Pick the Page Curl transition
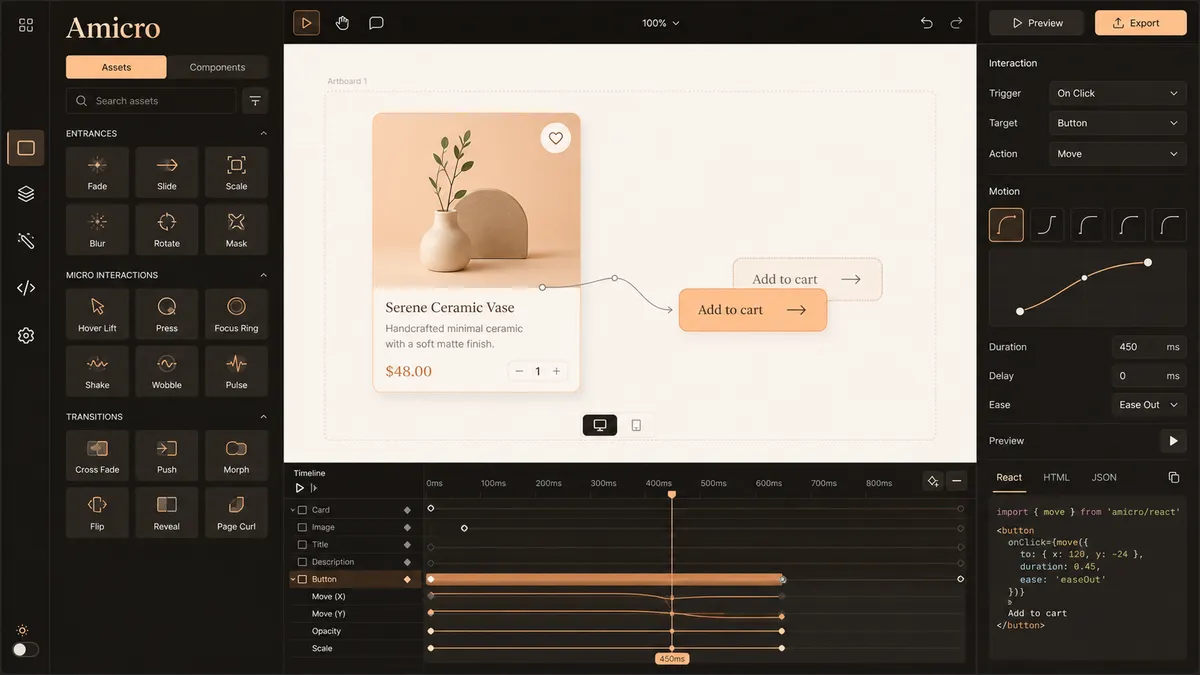Image resolution: width=1200 pixels, height=675 pixels. [x=236, y=513]
